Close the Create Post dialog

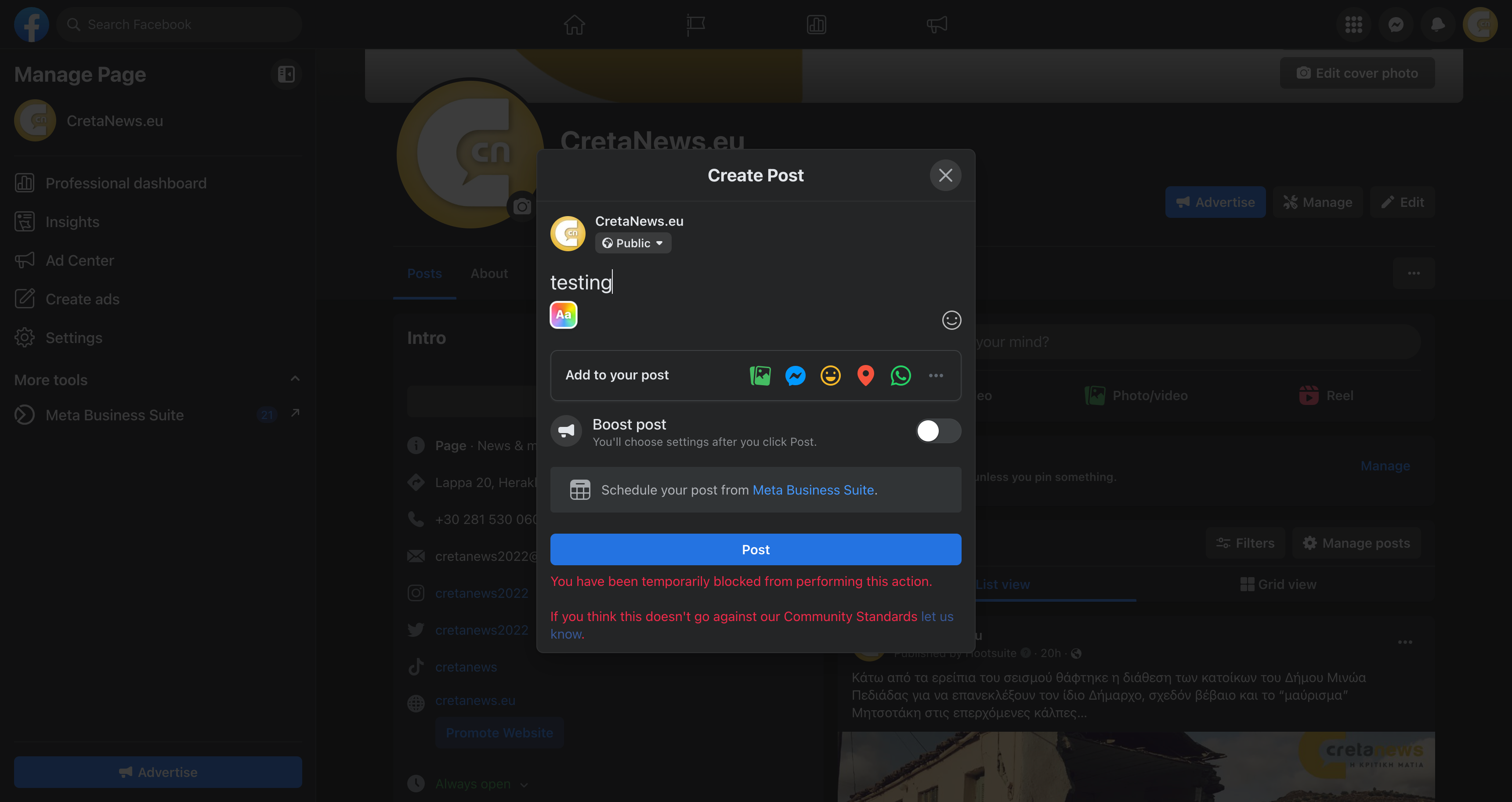[x=945, y=175]
